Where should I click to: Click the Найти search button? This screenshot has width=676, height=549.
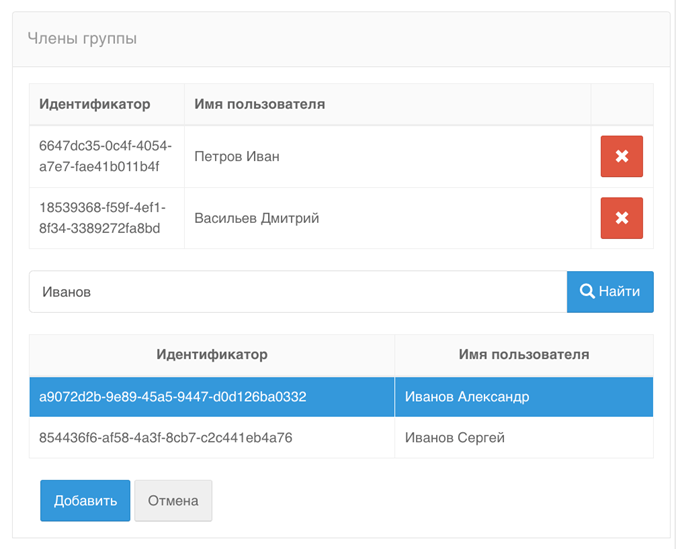pyautogui.click(x=610, y=292)
